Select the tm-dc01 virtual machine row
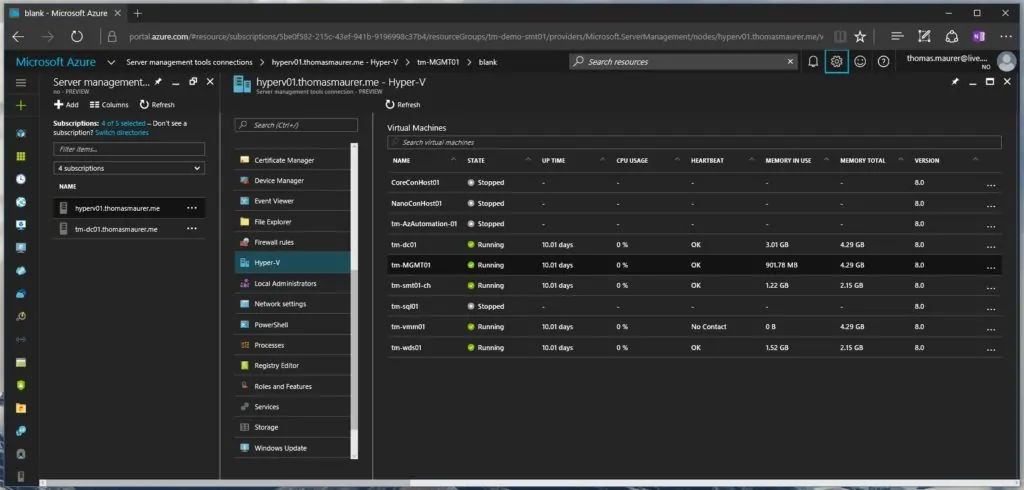Viewport: 1024px width, 490px height. pos(694,245)
